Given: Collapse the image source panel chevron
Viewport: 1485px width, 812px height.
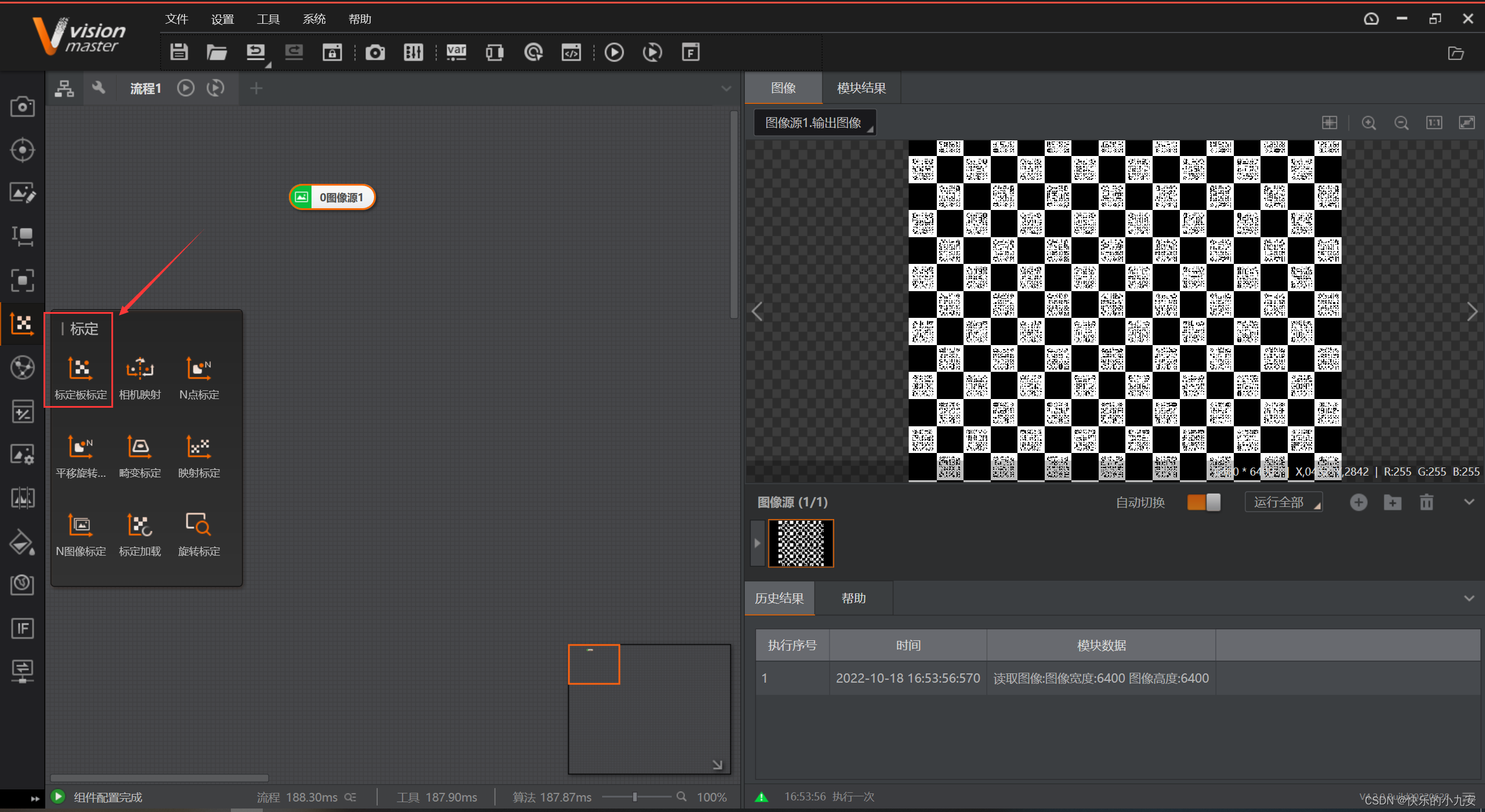Looking at the screenshot, I should [1469, 502].
